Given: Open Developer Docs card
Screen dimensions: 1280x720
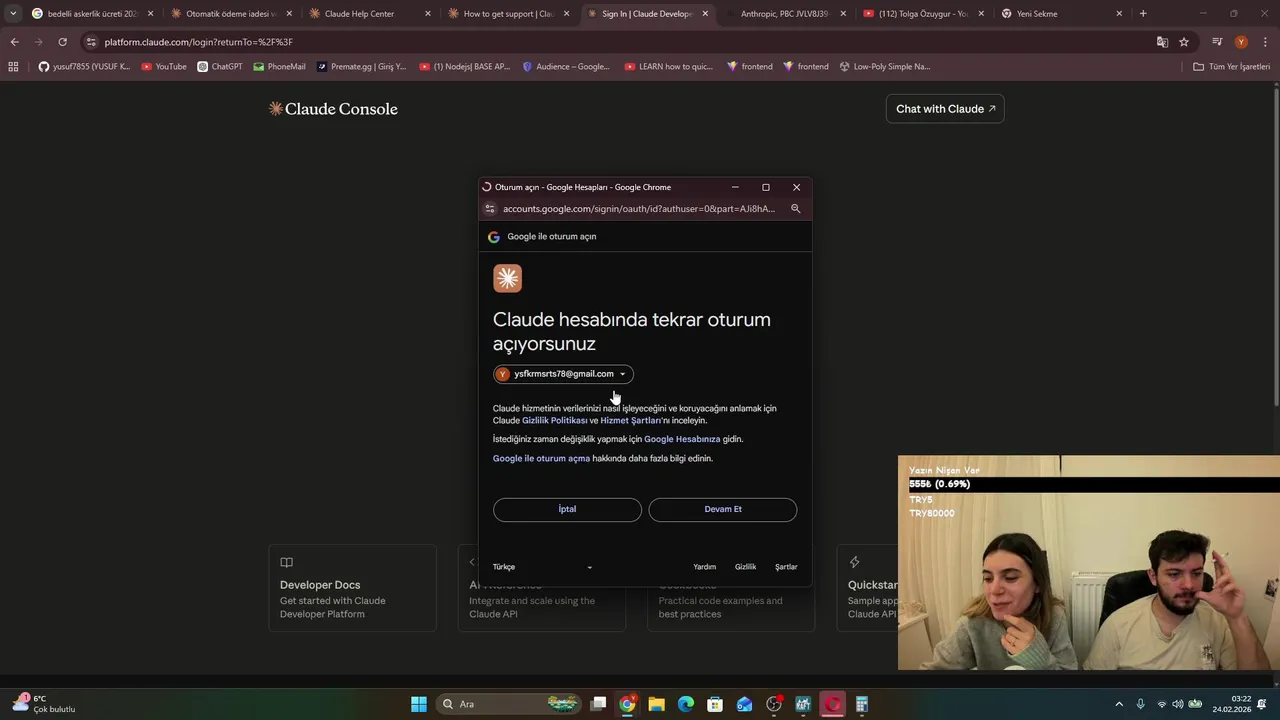Looking at the screenshot, I should point(352,588).
